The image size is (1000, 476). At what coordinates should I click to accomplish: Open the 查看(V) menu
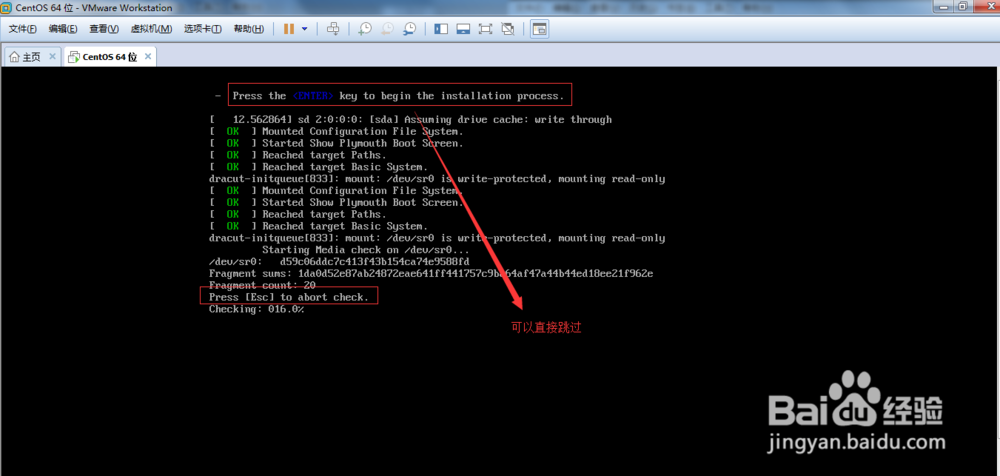pos(104,29)
